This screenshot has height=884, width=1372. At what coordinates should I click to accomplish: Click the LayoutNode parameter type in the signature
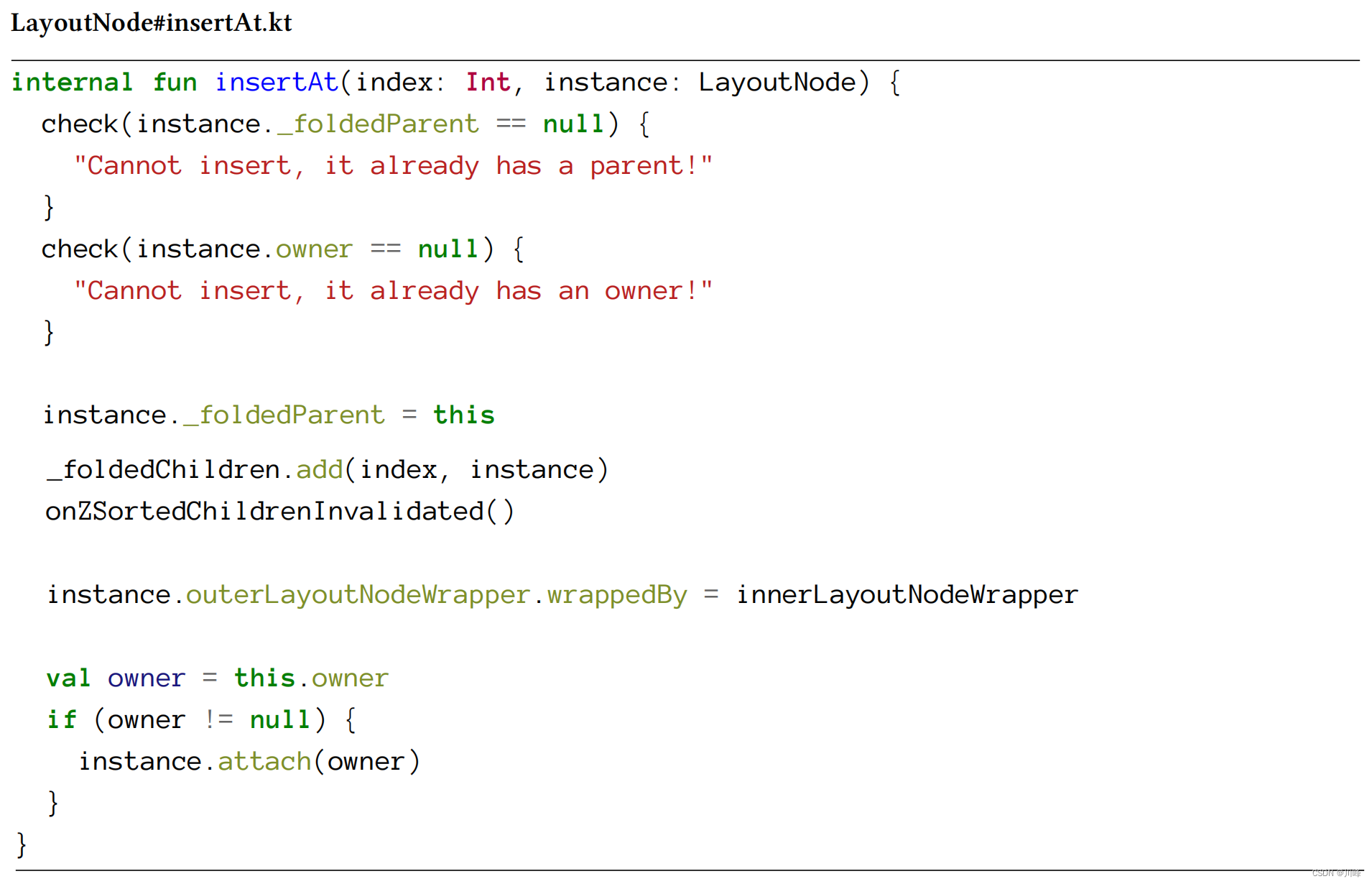tap(777, 83)
